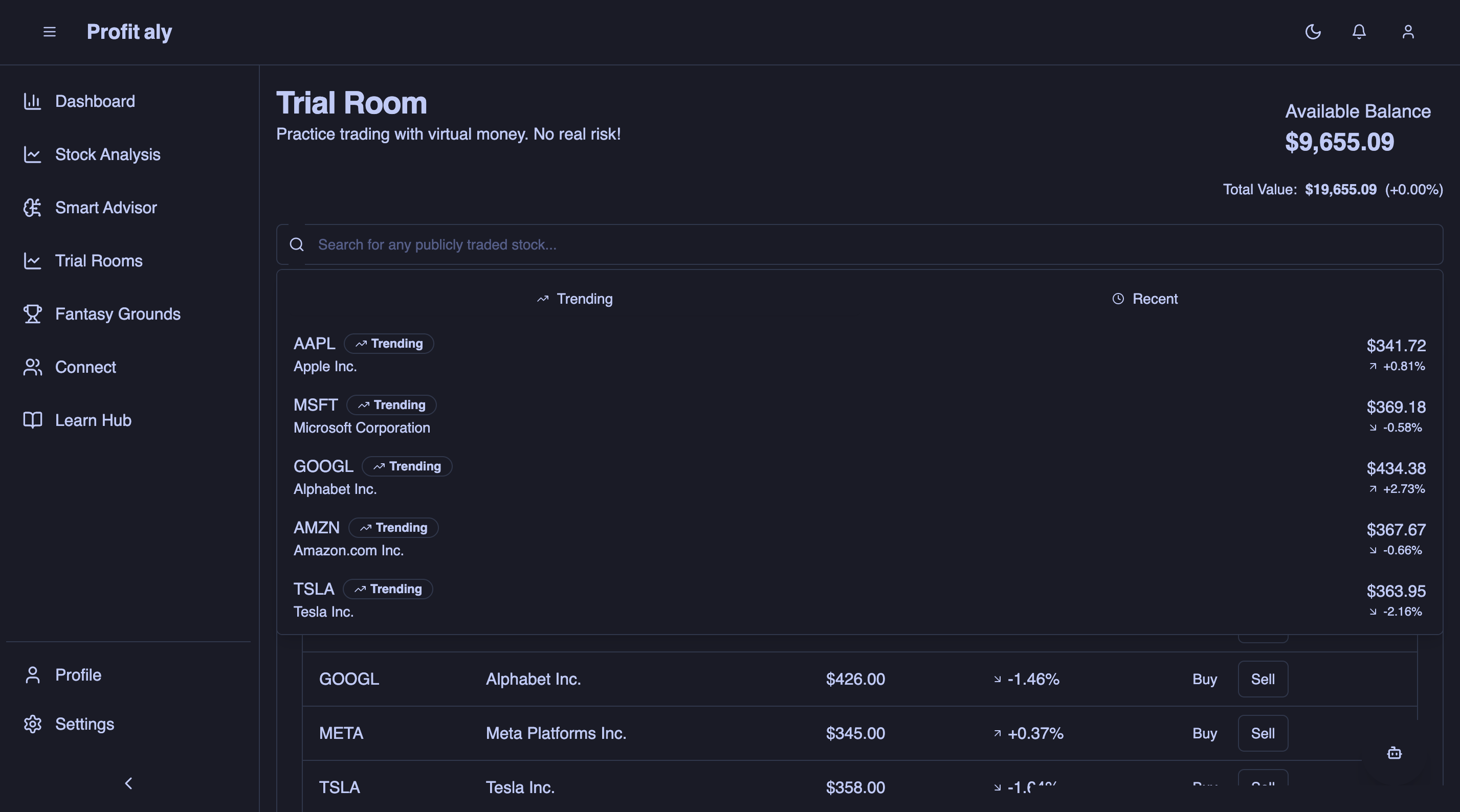Toggle dark mode moon icon
The image size is (1460, 812).
1313,32
